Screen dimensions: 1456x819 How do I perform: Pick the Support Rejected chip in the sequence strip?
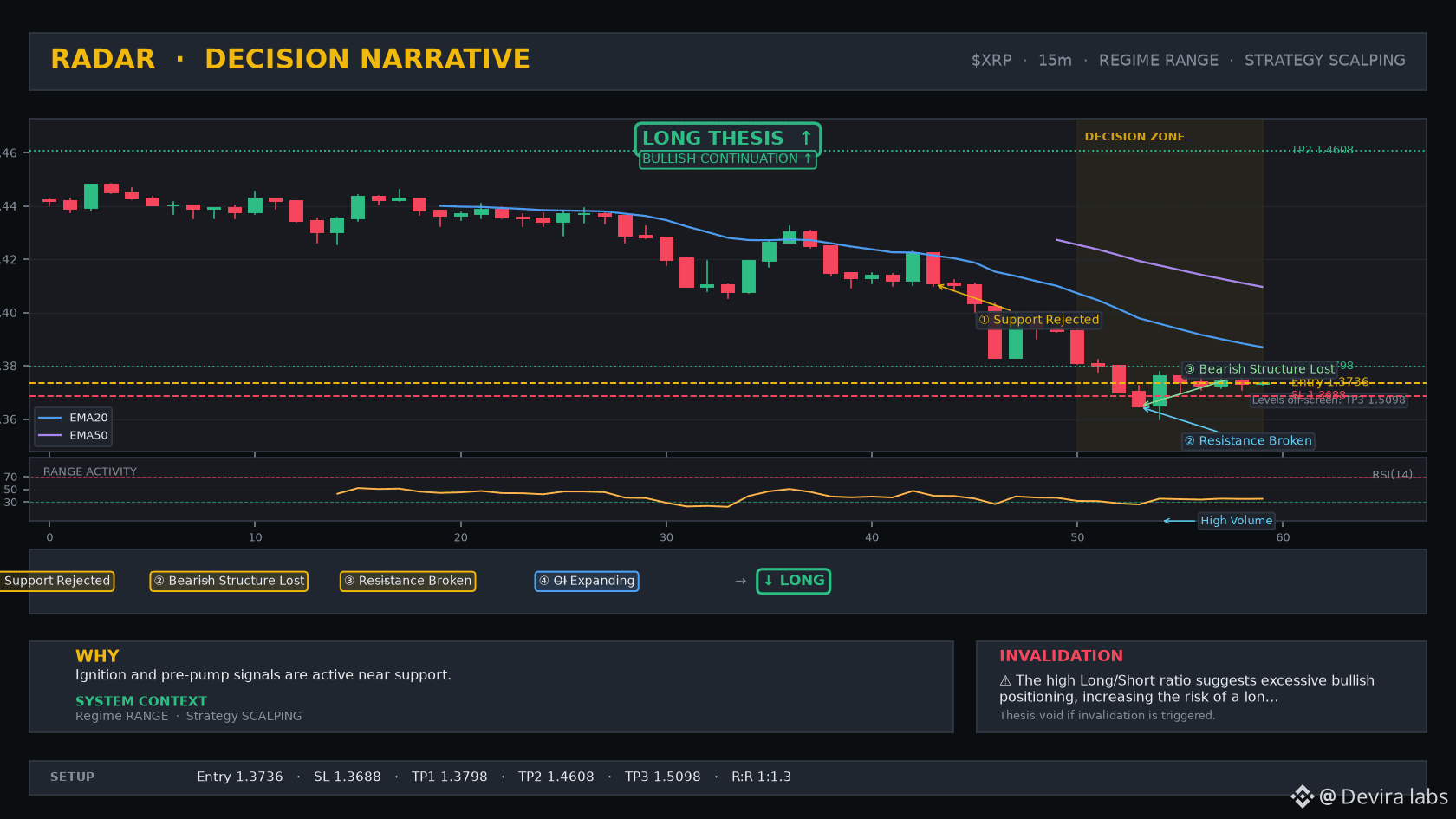[x=57, y=581]
